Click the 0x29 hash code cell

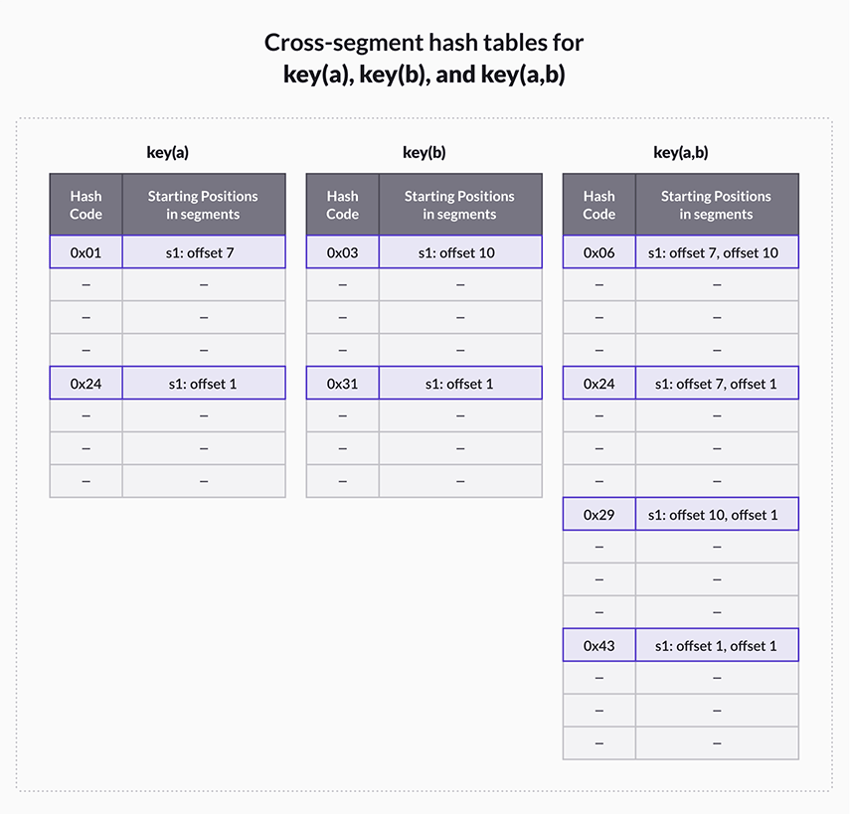(599, 515)
